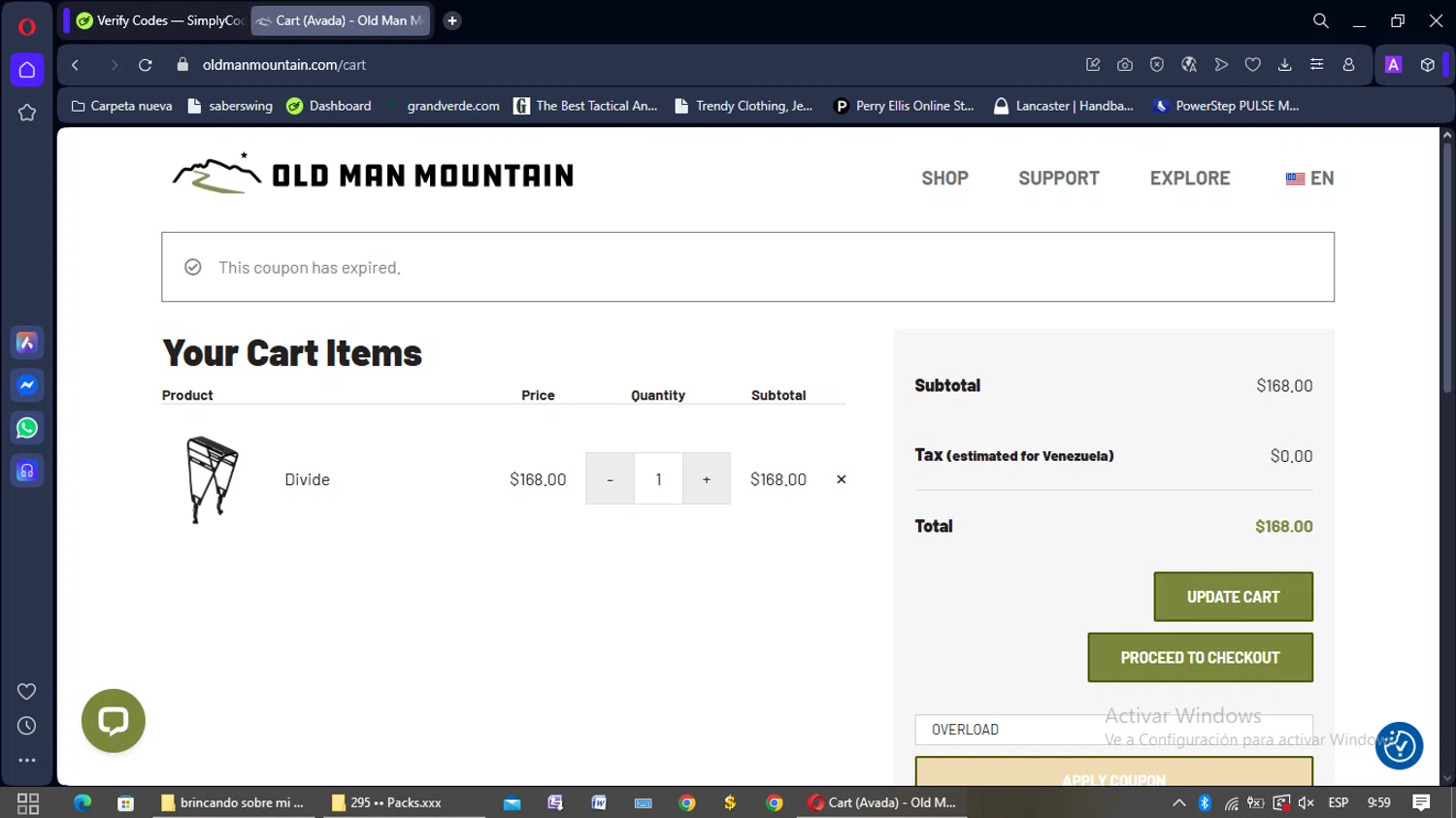Open the downloads icon

click(1285, 65)
